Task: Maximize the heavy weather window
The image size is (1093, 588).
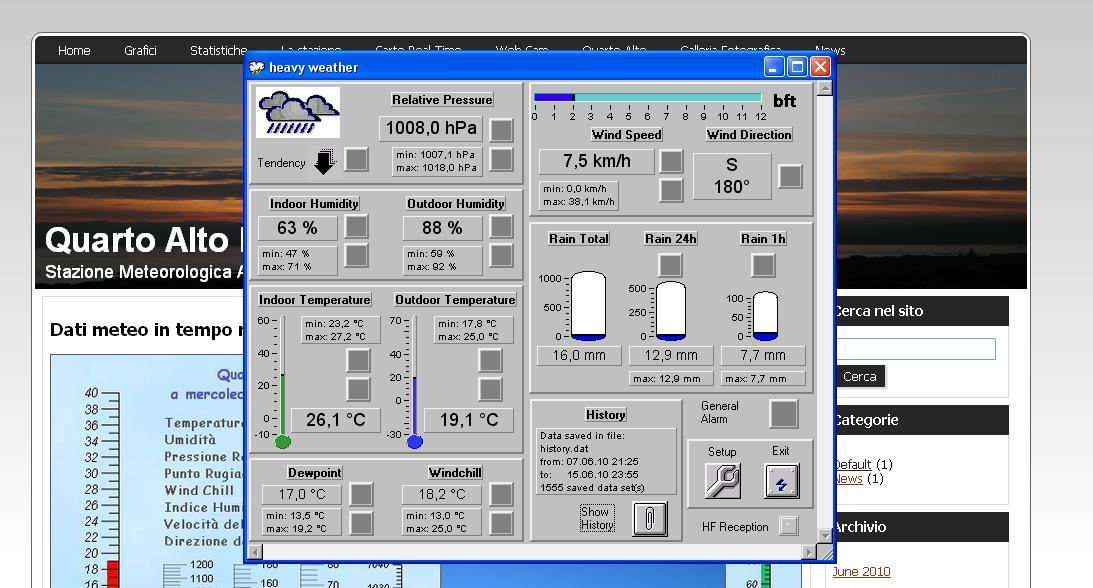Action: click(797, 67)
